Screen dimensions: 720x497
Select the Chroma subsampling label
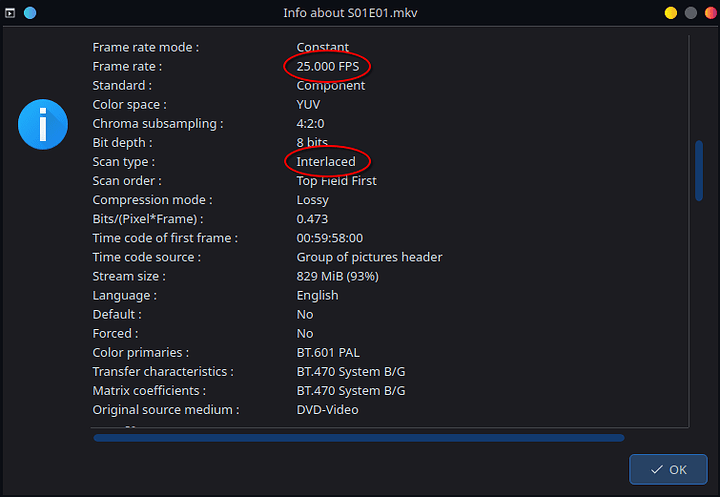pos(158,124)
